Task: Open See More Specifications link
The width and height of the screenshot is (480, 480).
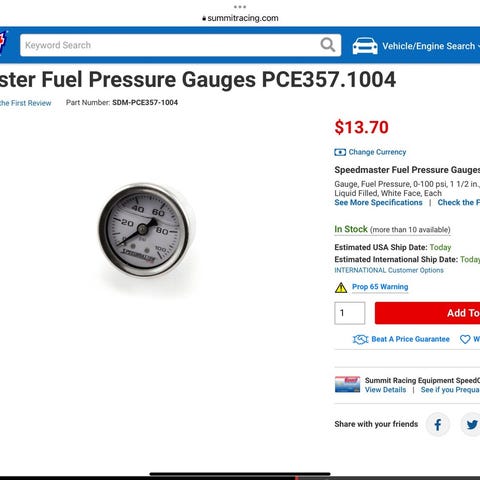Action: 378,203
